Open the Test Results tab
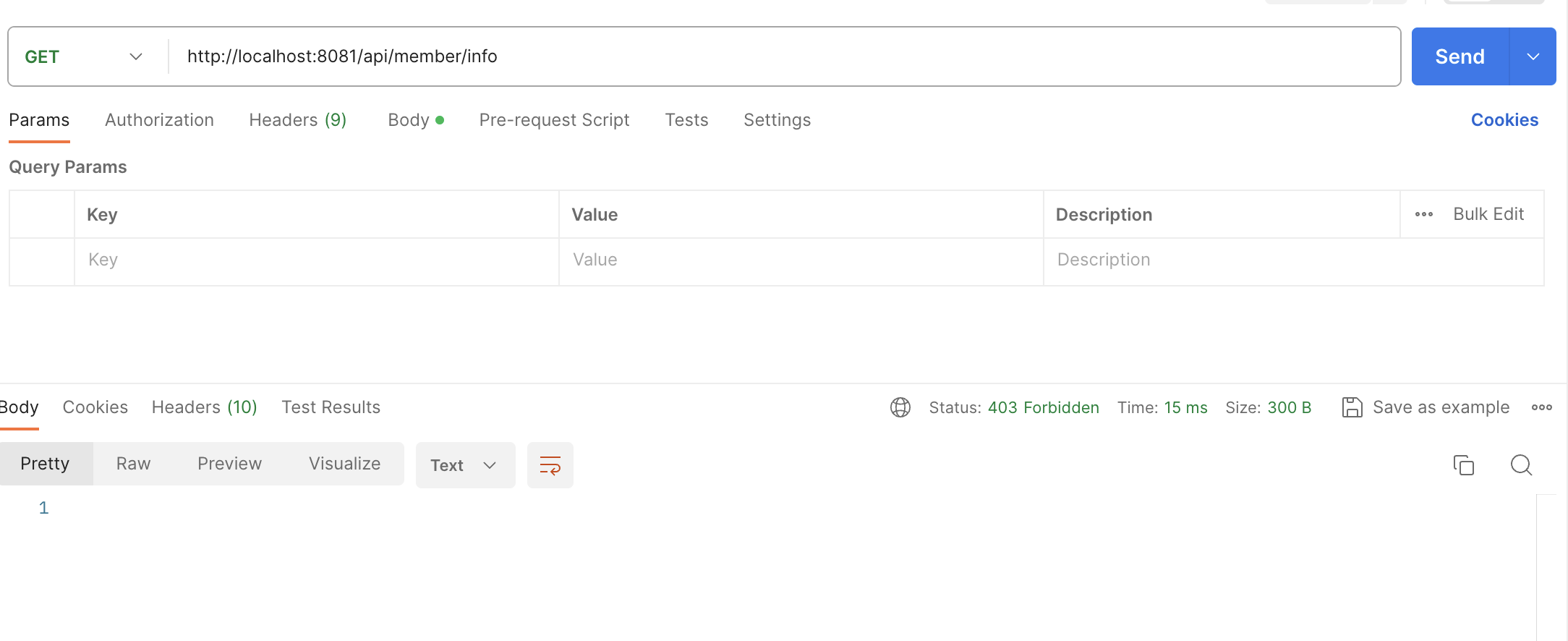Screen dimensions: 1568x641 point(331,407)
